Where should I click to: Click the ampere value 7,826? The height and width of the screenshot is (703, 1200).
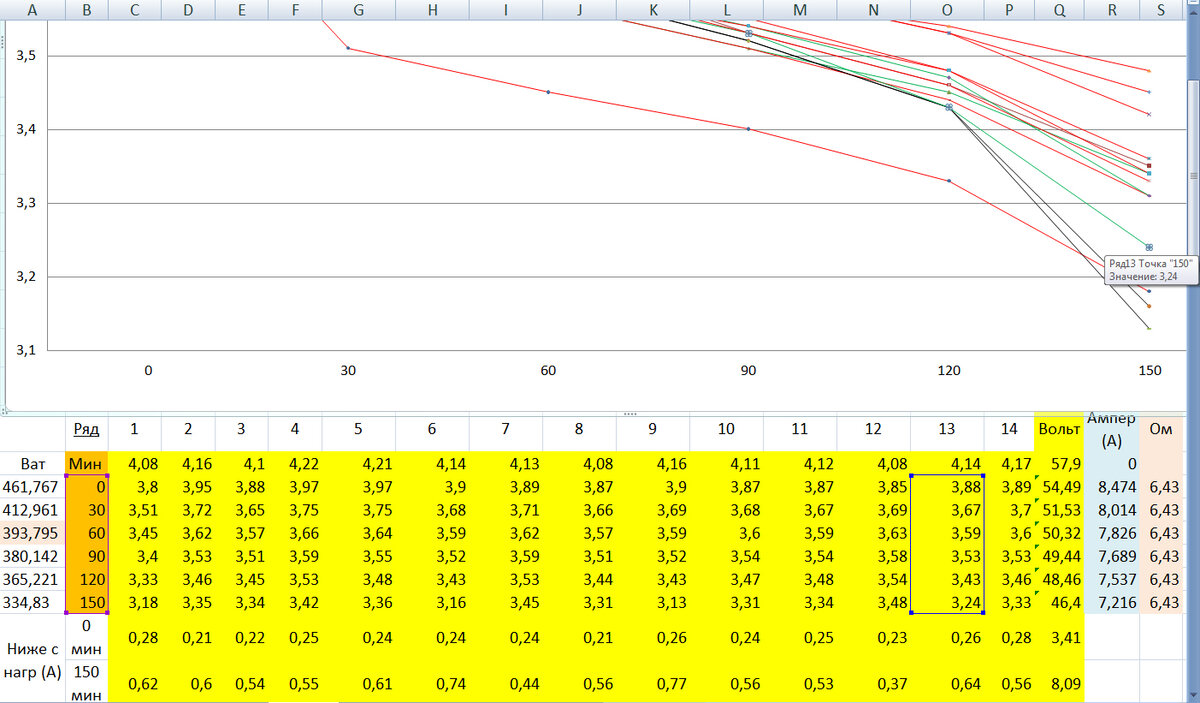click(x=1111, y=533)
